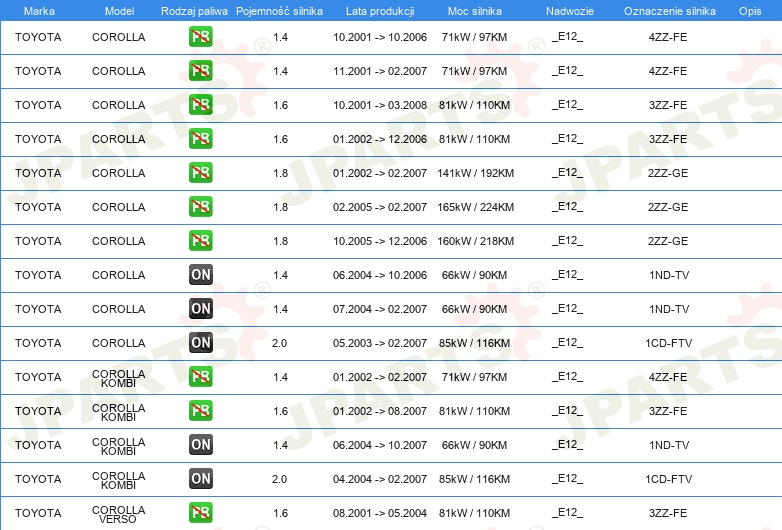The width and height of the screenshot is (782, 530).
Task: Select the production years 06.2004 -> 10.2007
Action: point(380,445)
